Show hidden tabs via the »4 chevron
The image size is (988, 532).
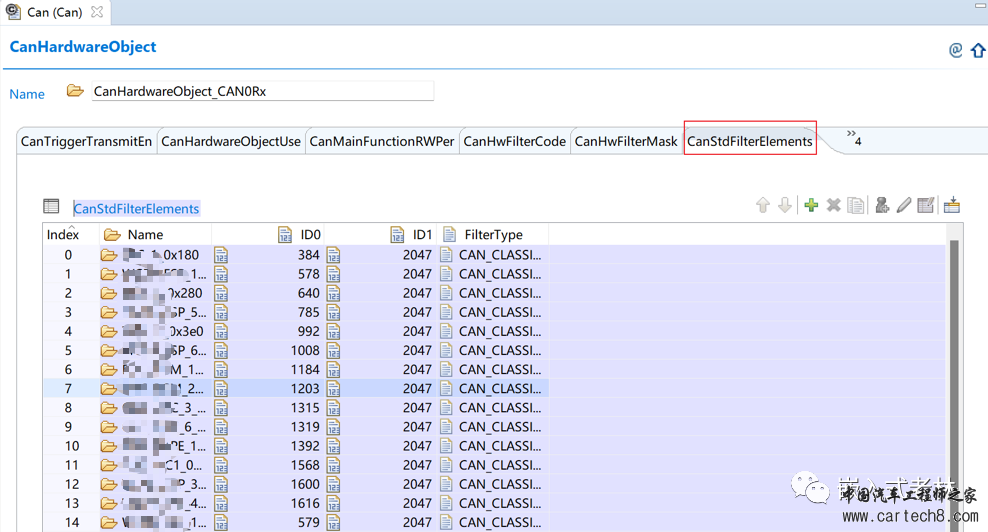point(854,138)
